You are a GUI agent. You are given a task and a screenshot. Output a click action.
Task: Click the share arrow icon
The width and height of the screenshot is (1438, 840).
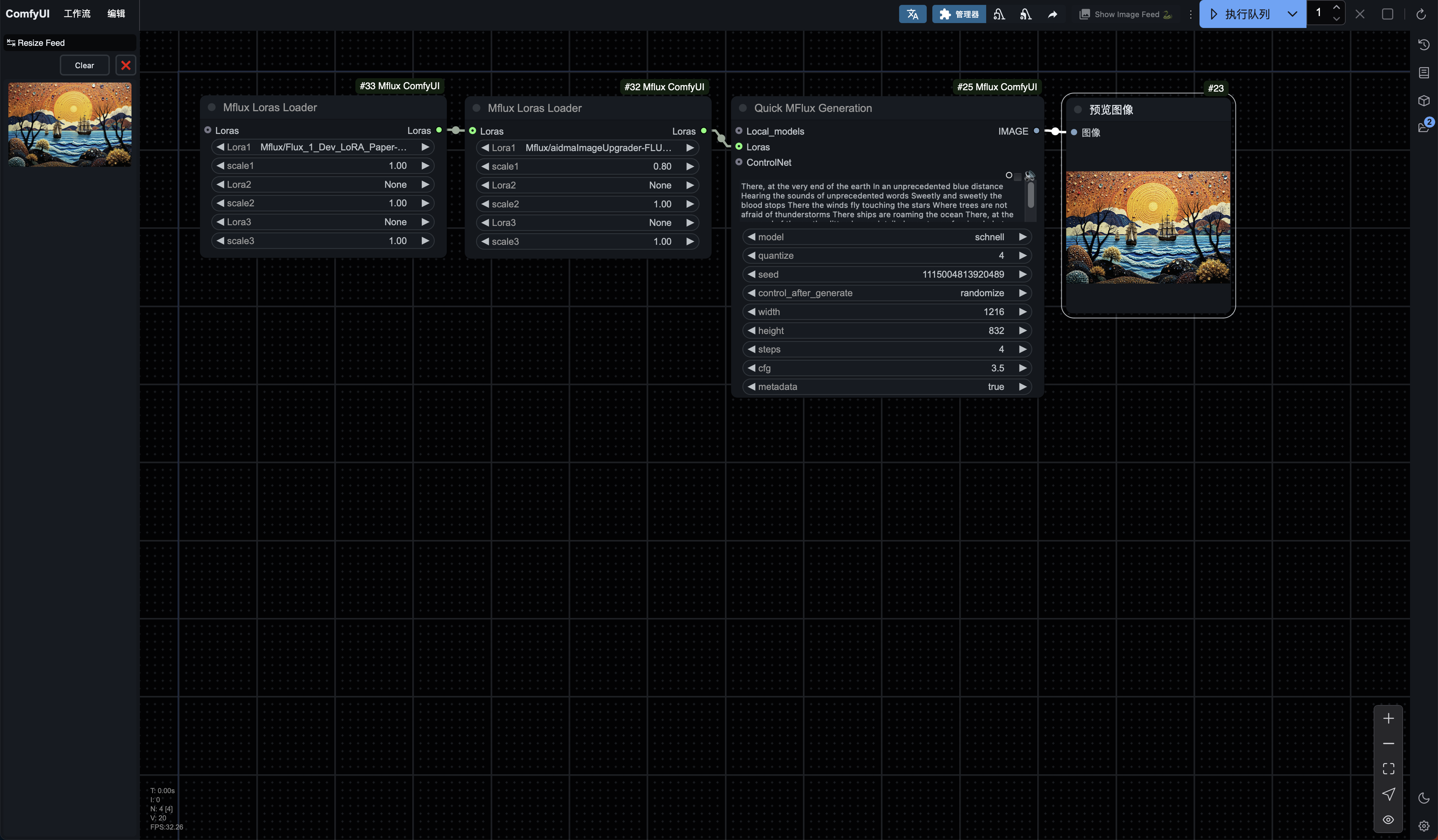[1052, 14]
